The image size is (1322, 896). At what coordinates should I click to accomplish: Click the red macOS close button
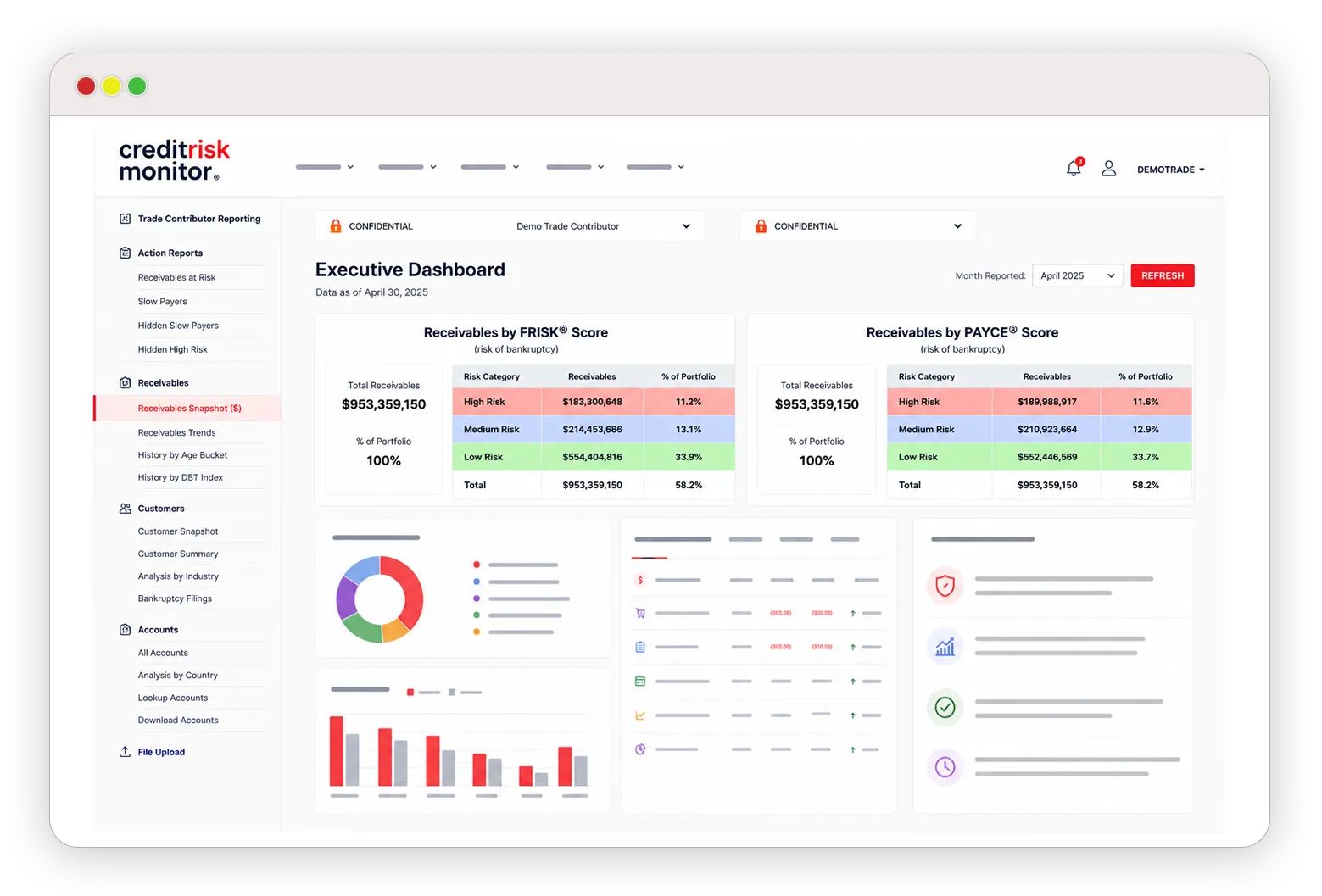[86, 86]
